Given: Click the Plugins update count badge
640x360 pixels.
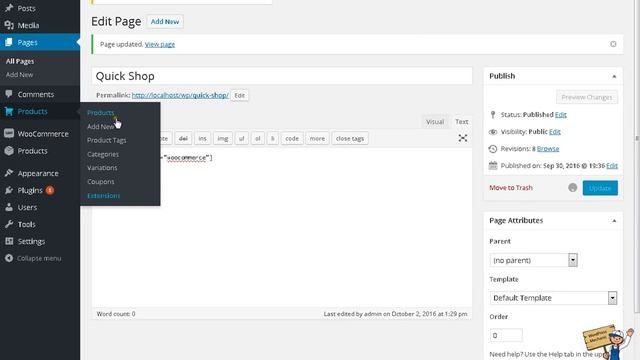Looking at the screenshot, I should (x=50, y=190).
